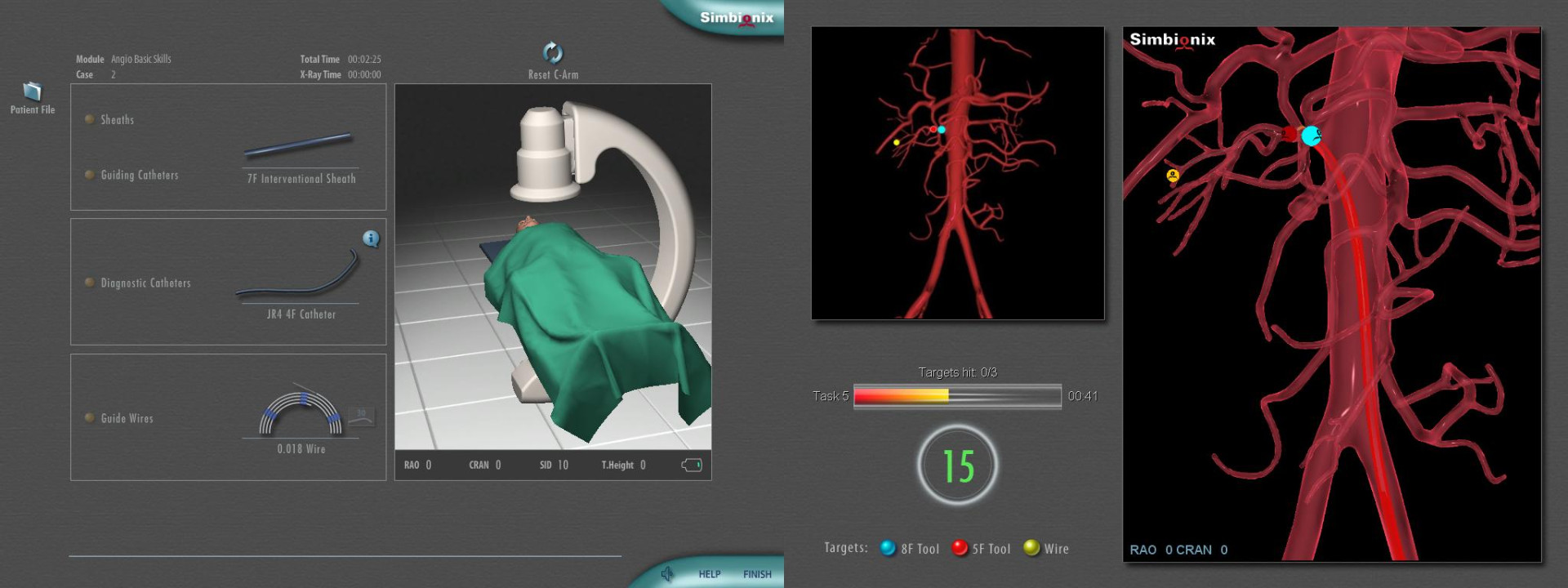1568x588 pixels.
Task: Click the yellow Wire target marker in angiogram
Action: click(1173, 176)
